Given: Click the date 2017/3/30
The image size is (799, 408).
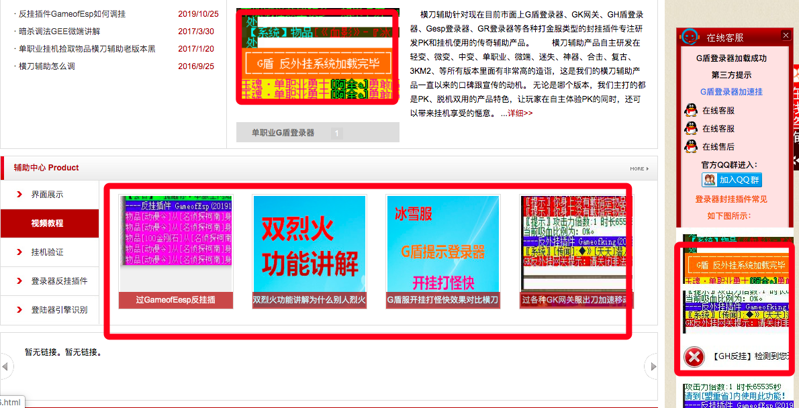Looking at the screenshot, I should 196,31.
